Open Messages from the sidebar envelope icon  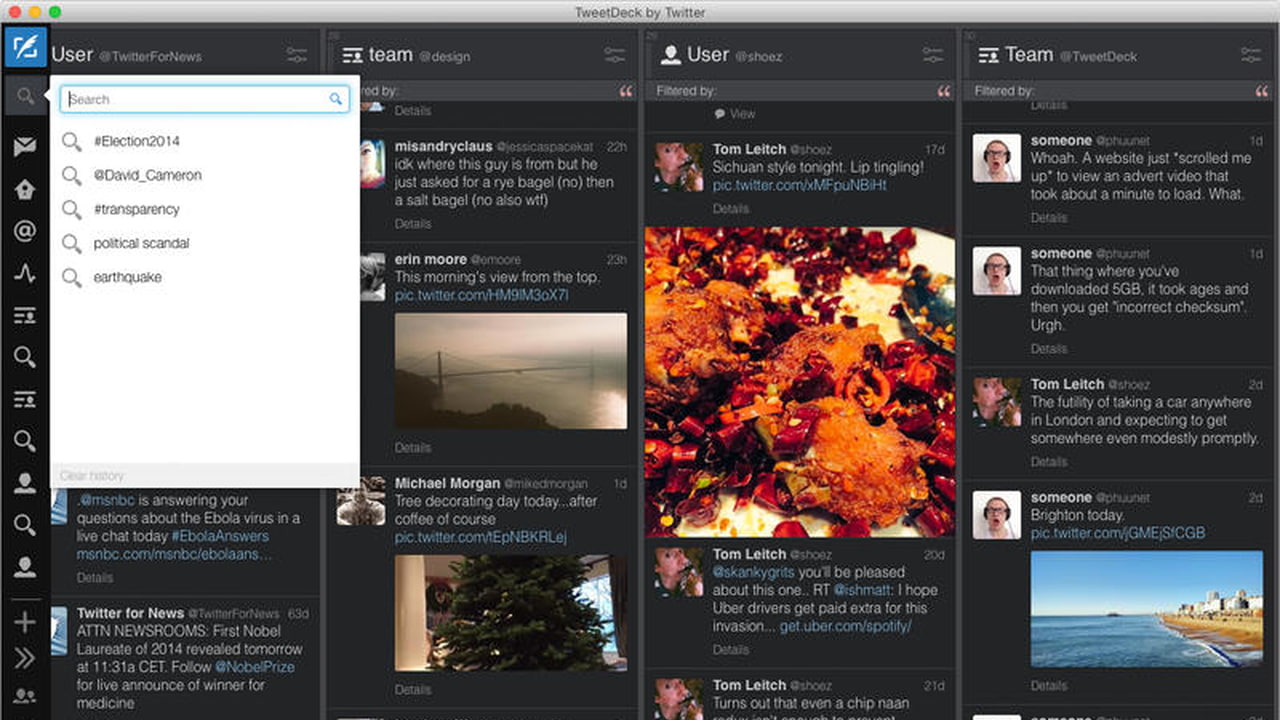click(x=25, y=147)
